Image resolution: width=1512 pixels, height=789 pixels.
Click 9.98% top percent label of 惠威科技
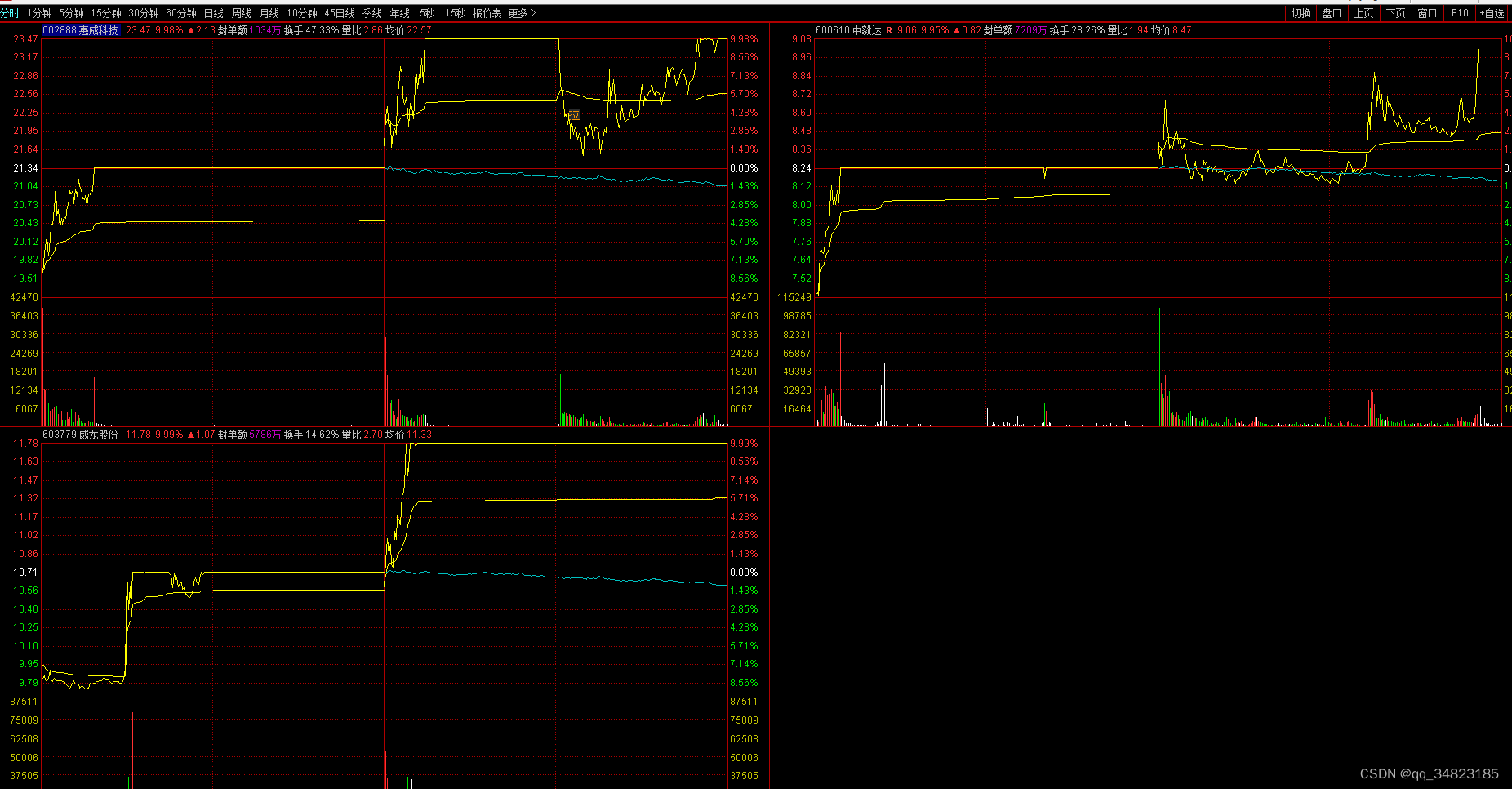tap(744, 39)
